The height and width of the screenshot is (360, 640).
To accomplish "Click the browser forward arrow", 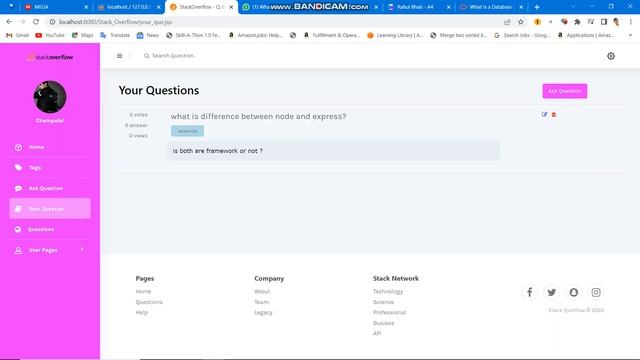I will coord(22,22).
